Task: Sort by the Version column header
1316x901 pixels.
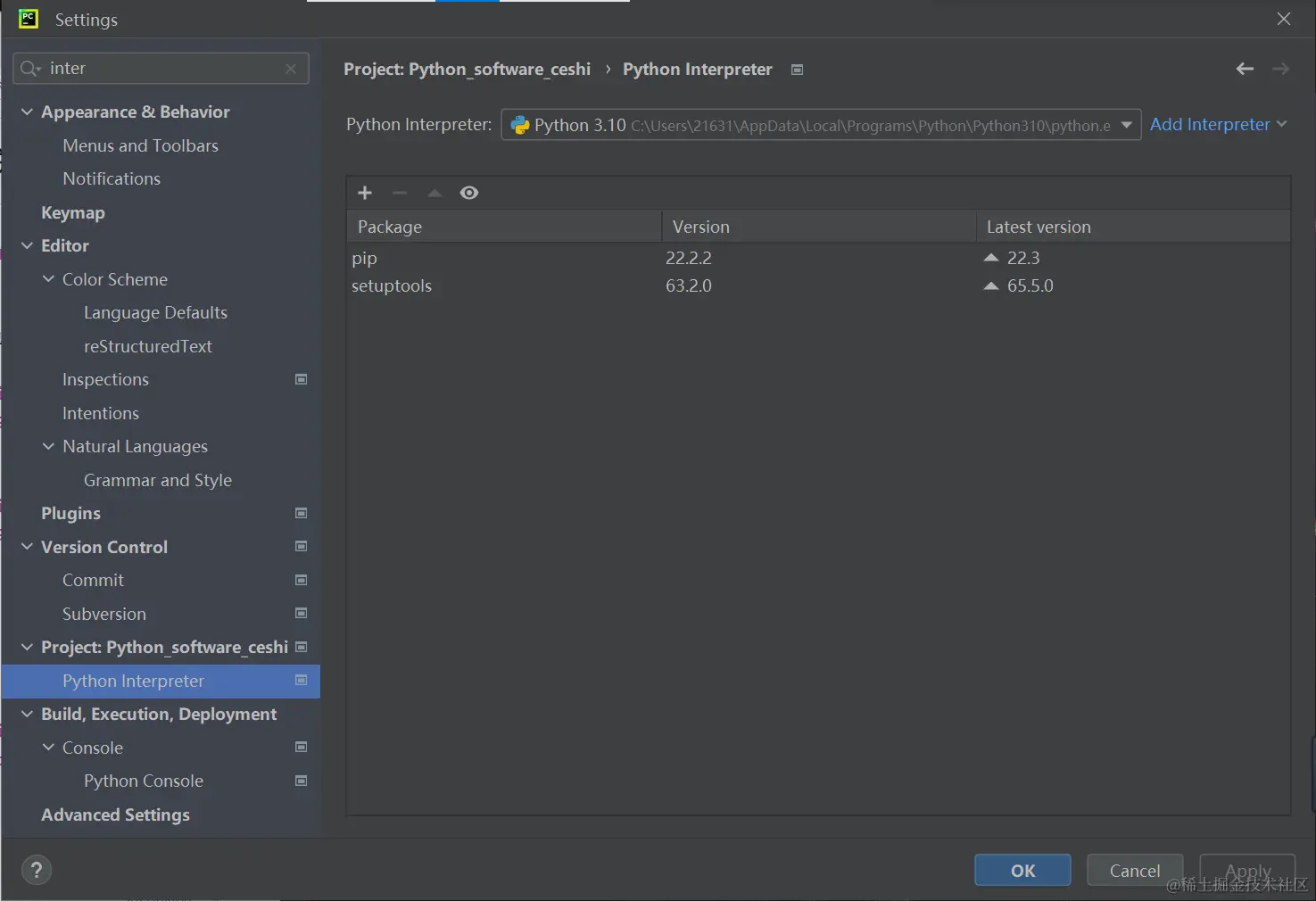Action: pyautogui.click(x=818, y=227)
